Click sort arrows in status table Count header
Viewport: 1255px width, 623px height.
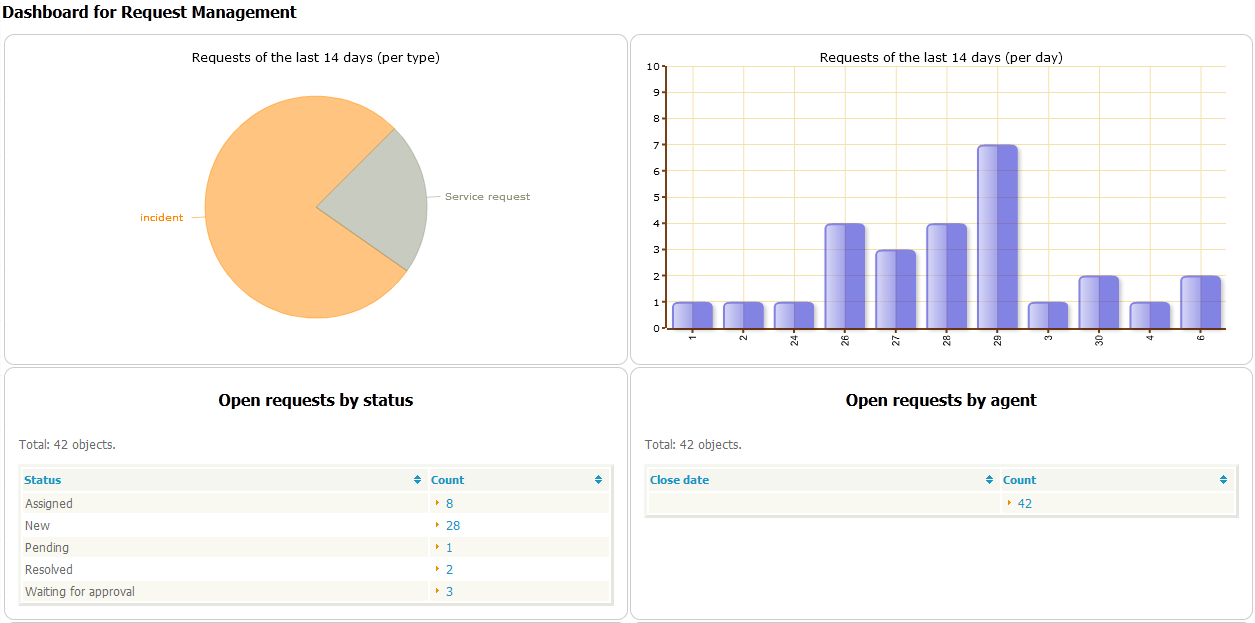click(x=598, y=480)
